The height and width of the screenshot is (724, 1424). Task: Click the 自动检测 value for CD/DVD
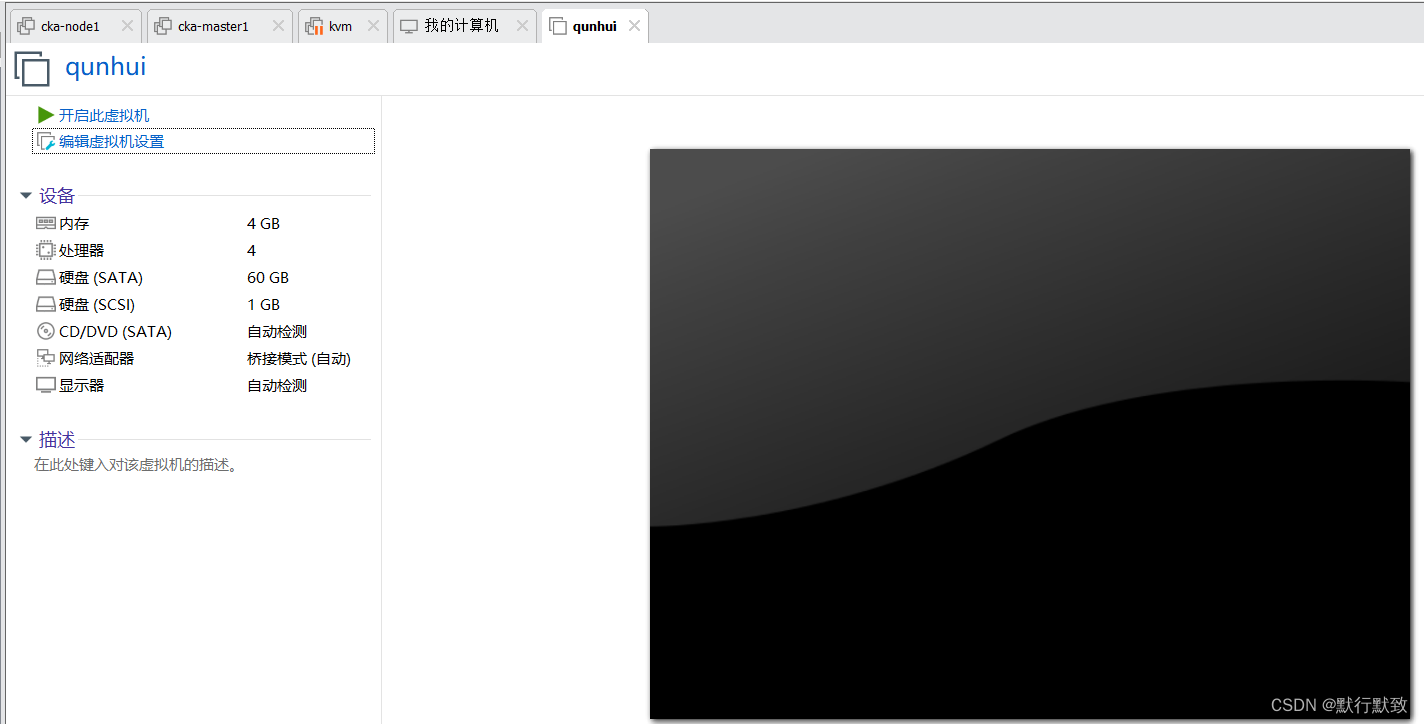277,331
